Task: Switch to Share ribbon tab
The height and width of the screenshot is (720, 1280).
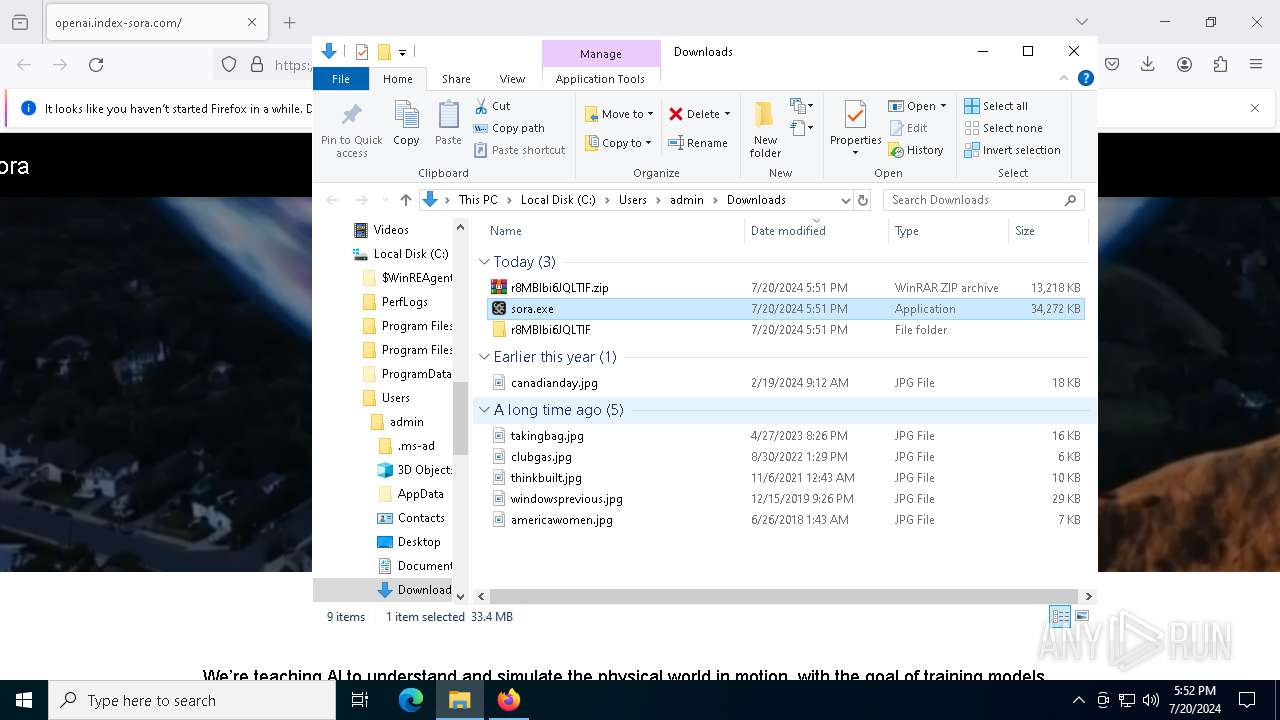Action: tap(456, 79)
